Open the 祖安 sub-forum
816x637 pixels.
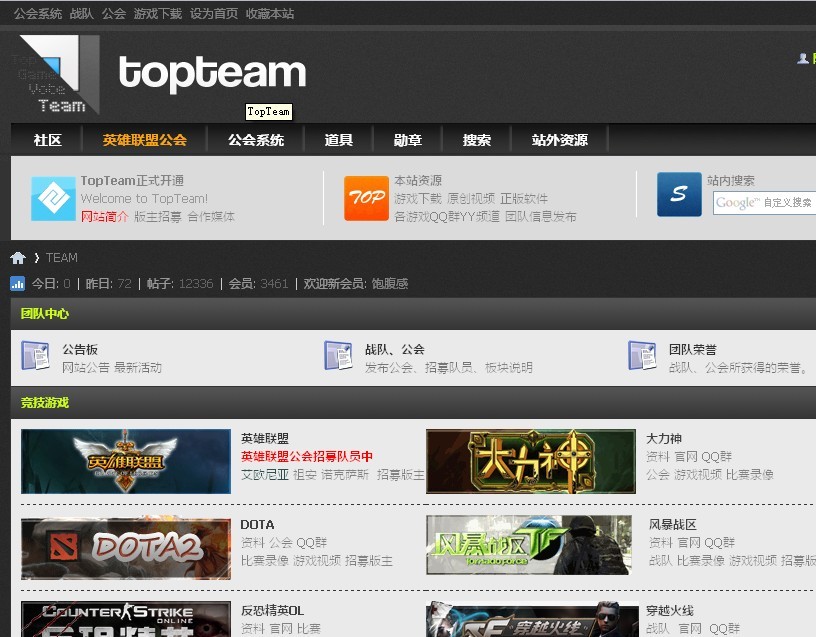coord(305,475)
